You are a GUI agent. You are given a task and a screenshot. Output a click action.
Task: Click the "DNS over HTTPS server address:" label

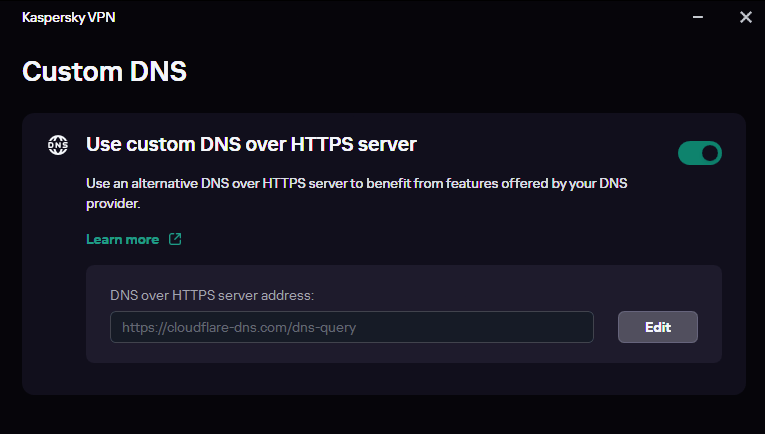tap(212, 295)
